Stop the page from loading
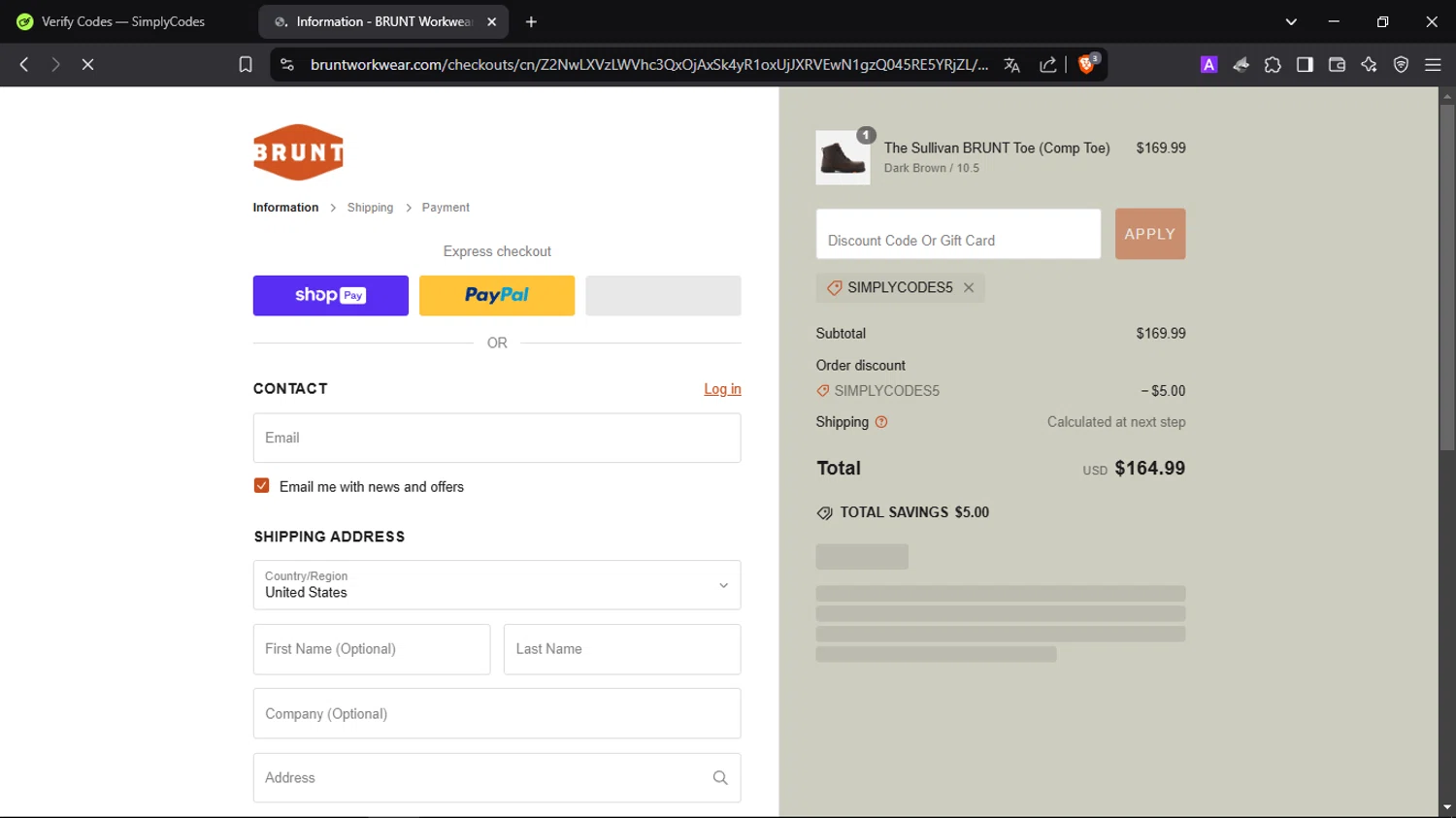Screen dimensions: 1456x818 (x=87, y=64)
